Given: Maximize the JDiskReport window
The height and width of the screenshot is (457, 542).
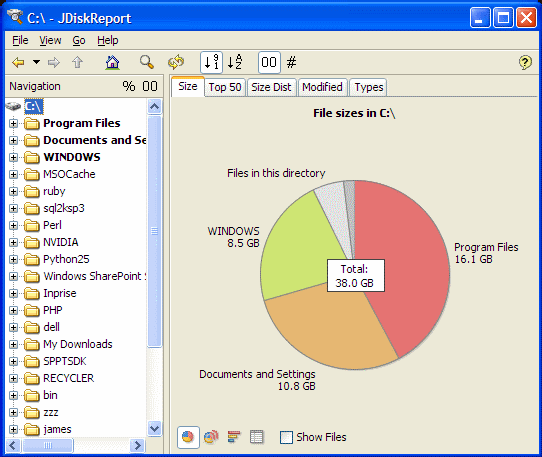Looking at the screenshot, I should click(503, 17).
